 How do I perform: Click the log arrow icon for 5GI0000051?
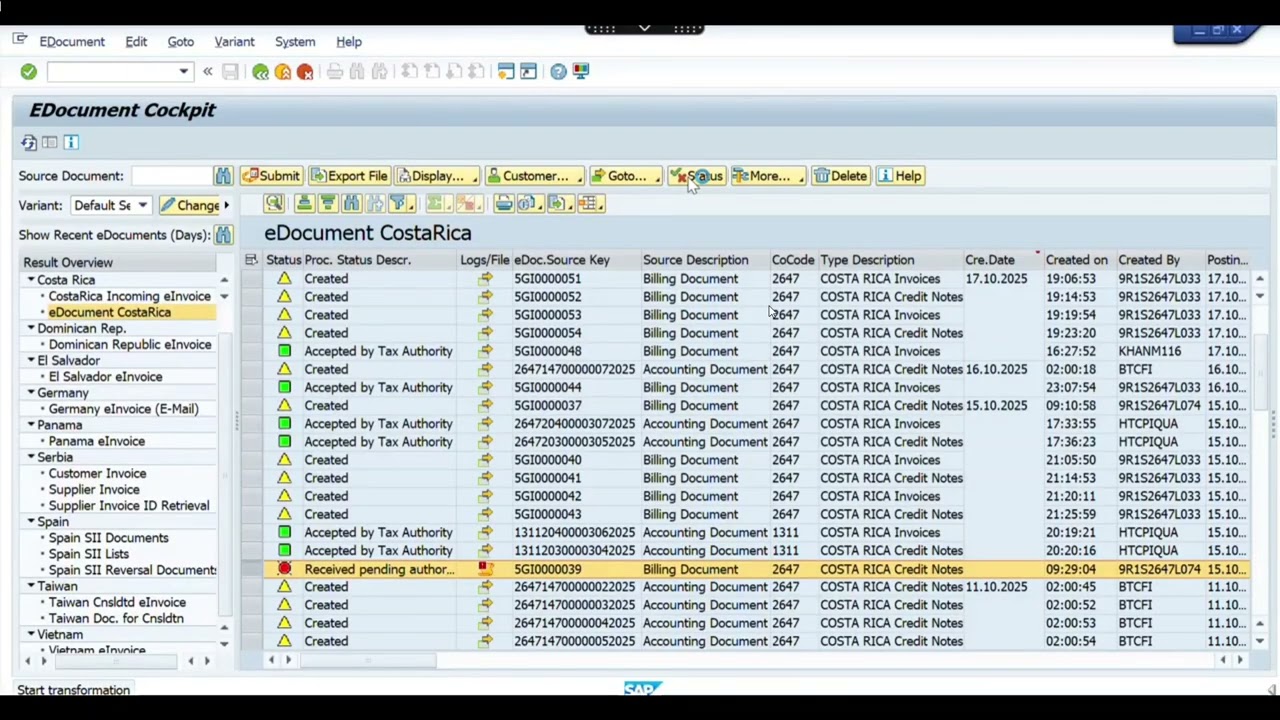pos(485,279)
